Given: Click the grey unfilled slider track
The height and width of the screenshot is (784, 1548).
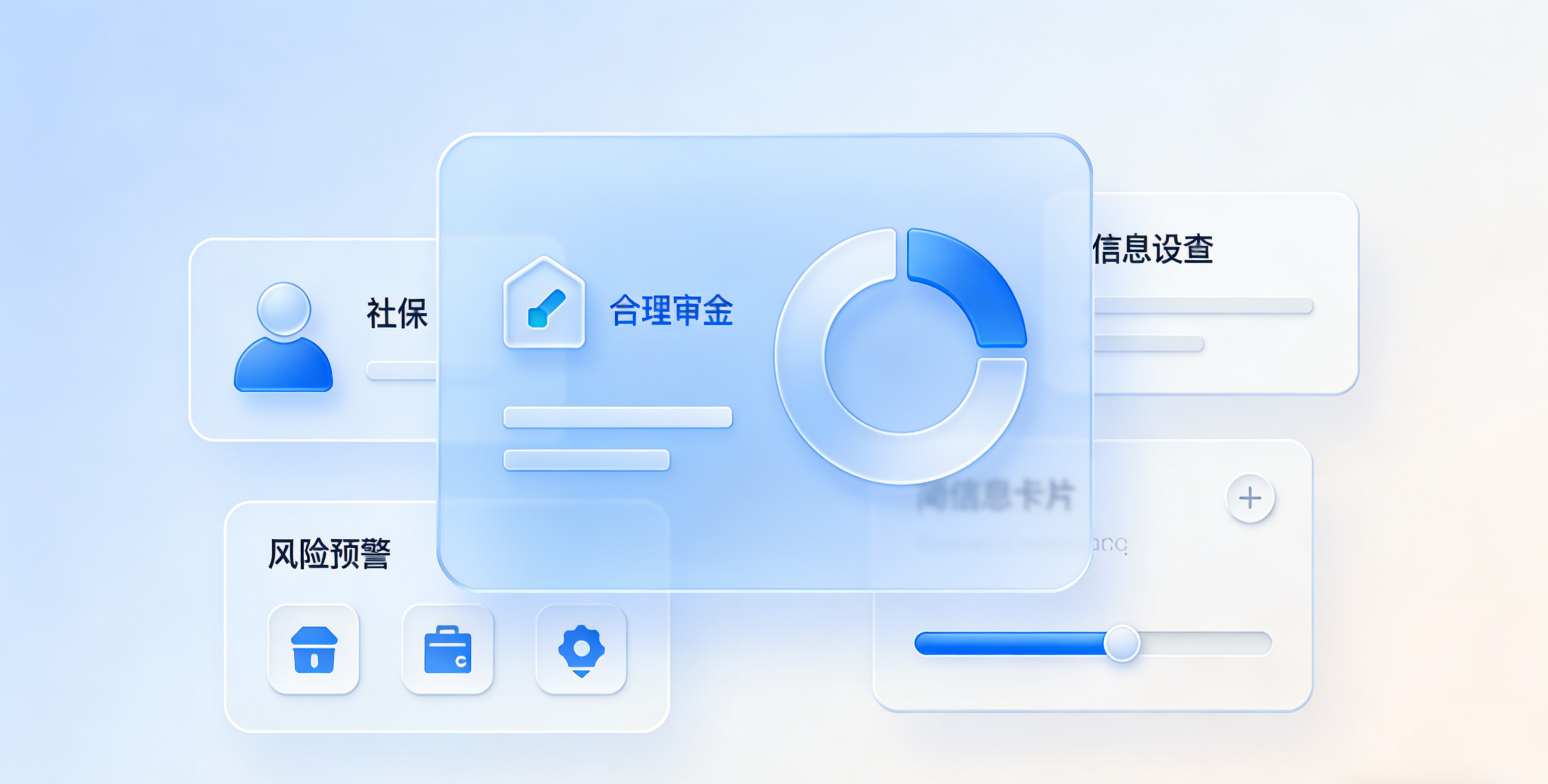Looking at the screenshot, I should [1206, 643].
